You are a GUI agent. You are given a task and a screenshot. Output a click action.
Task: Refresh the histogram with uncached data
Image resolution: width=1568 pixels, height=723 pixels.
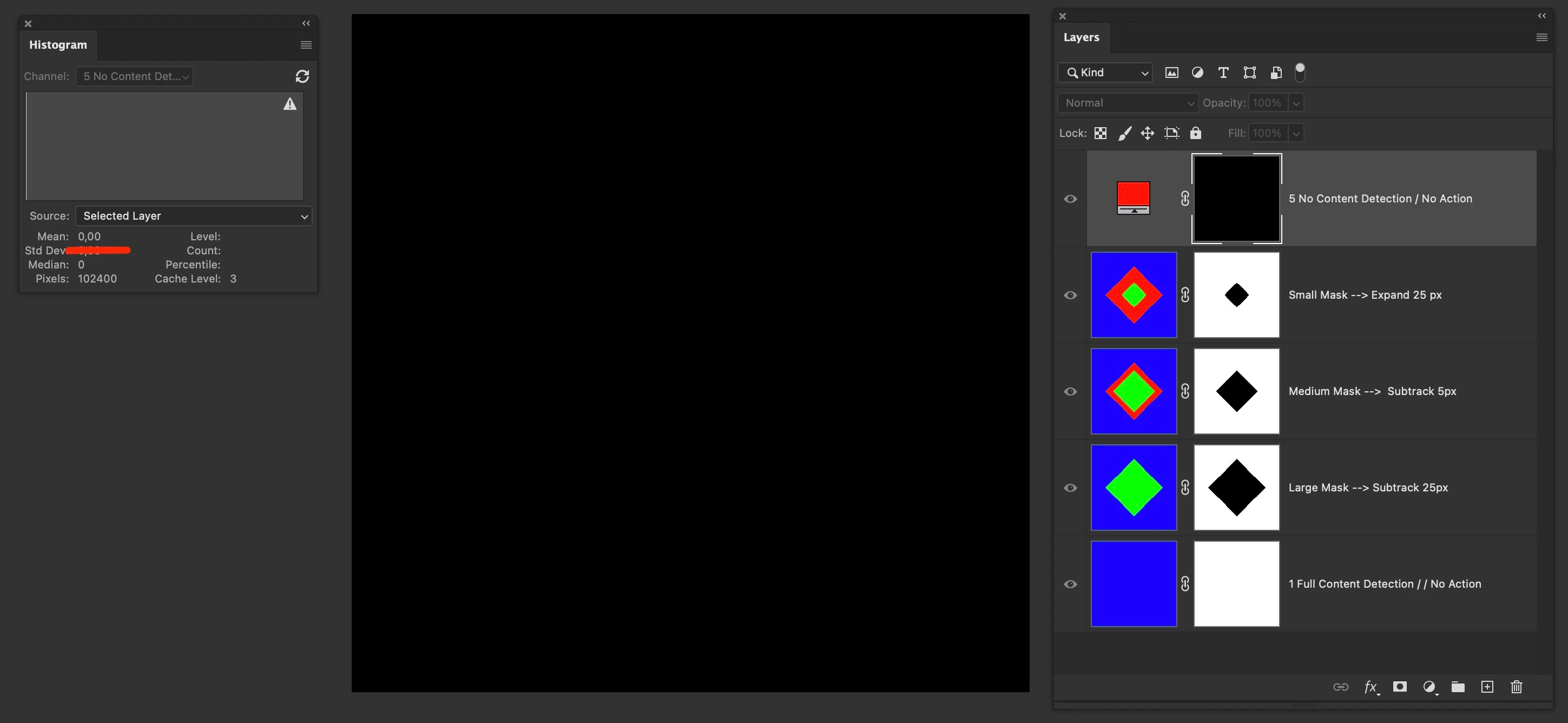[302, 76]
